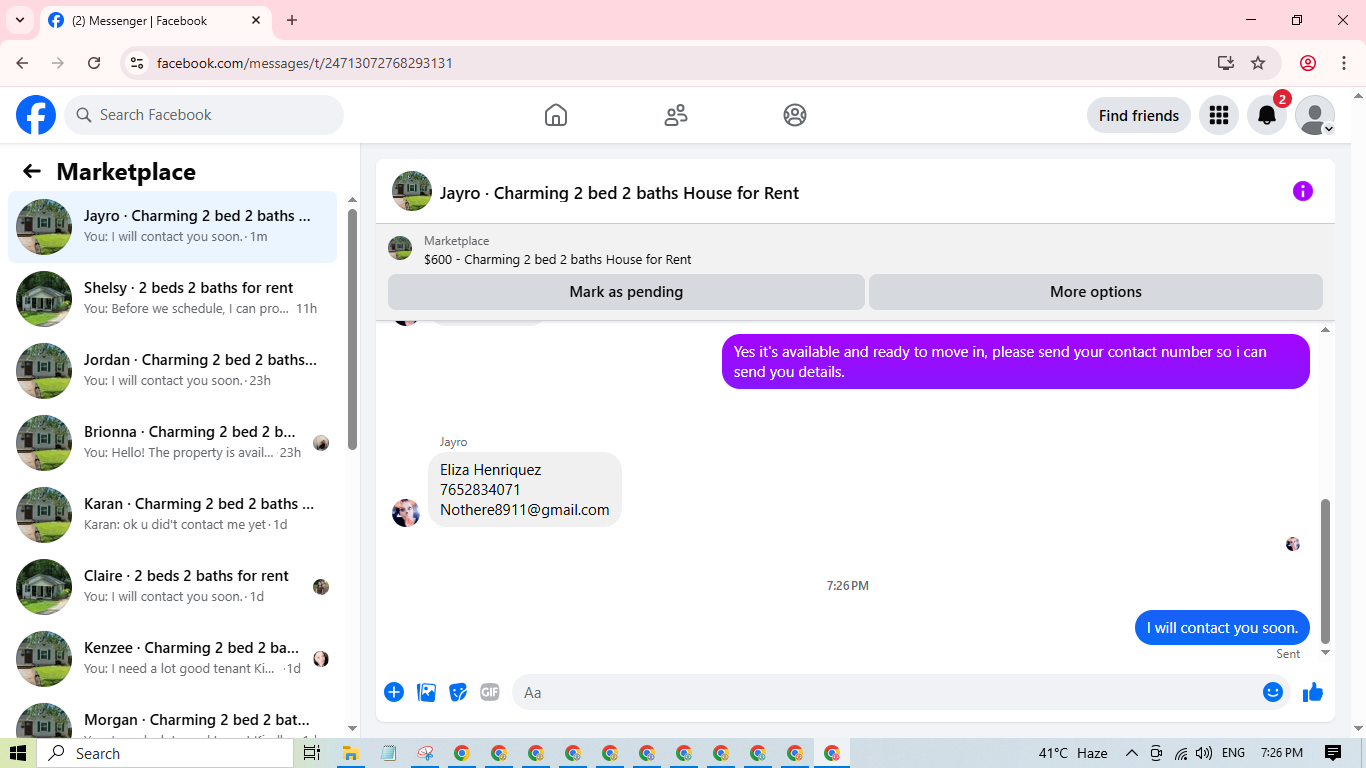Image resolution: width=1366 pixels, height=768 pixels.
Task: Expand the Chrome tab search dropdown
Action: [20, 20]
